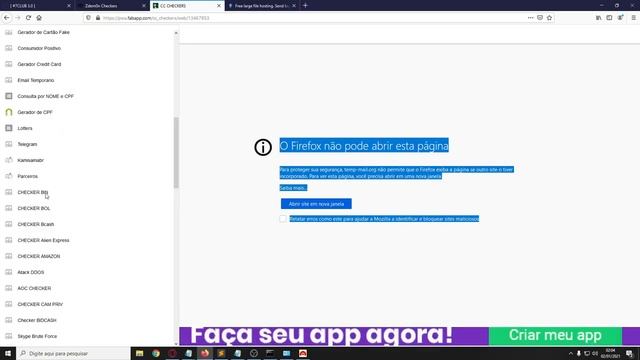Open the Gerador de Cartão Fake item

(x=43, y=32)
